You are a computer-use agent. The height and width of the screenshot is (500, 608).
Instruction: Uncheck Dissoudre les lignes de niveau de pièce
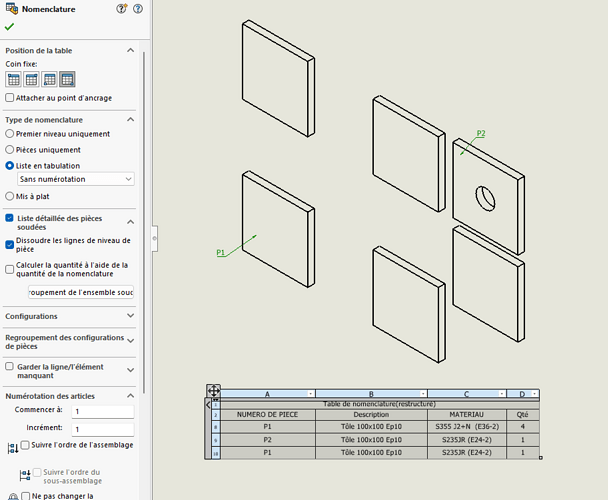coord(10,243)
